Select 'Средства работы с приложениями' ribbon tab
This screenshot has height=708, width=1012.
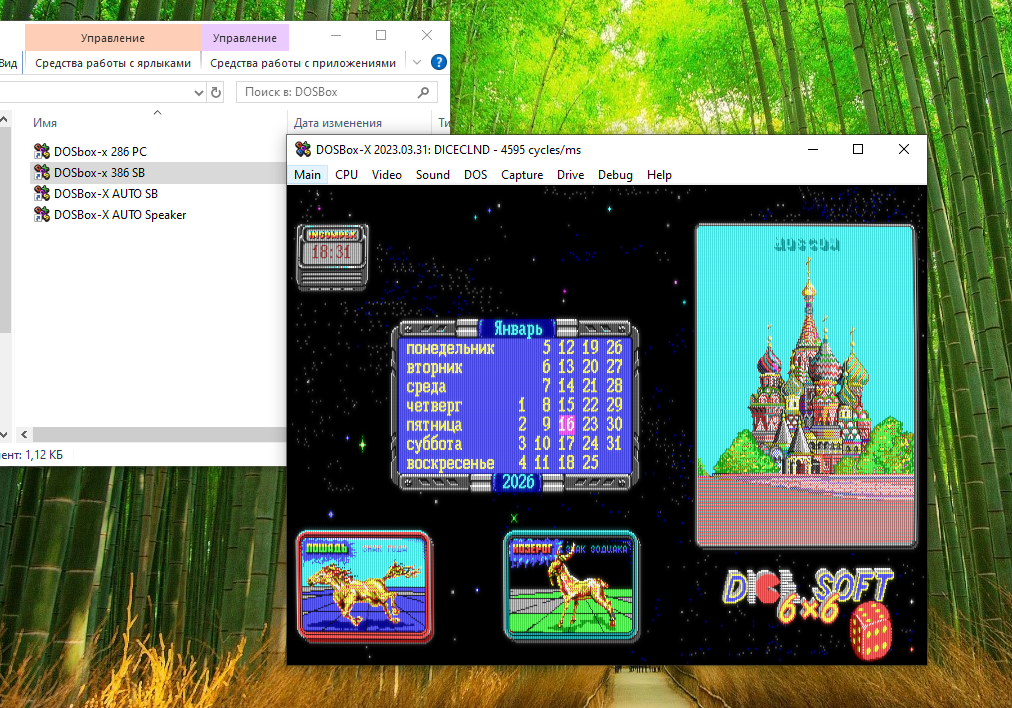click(303, 63)
